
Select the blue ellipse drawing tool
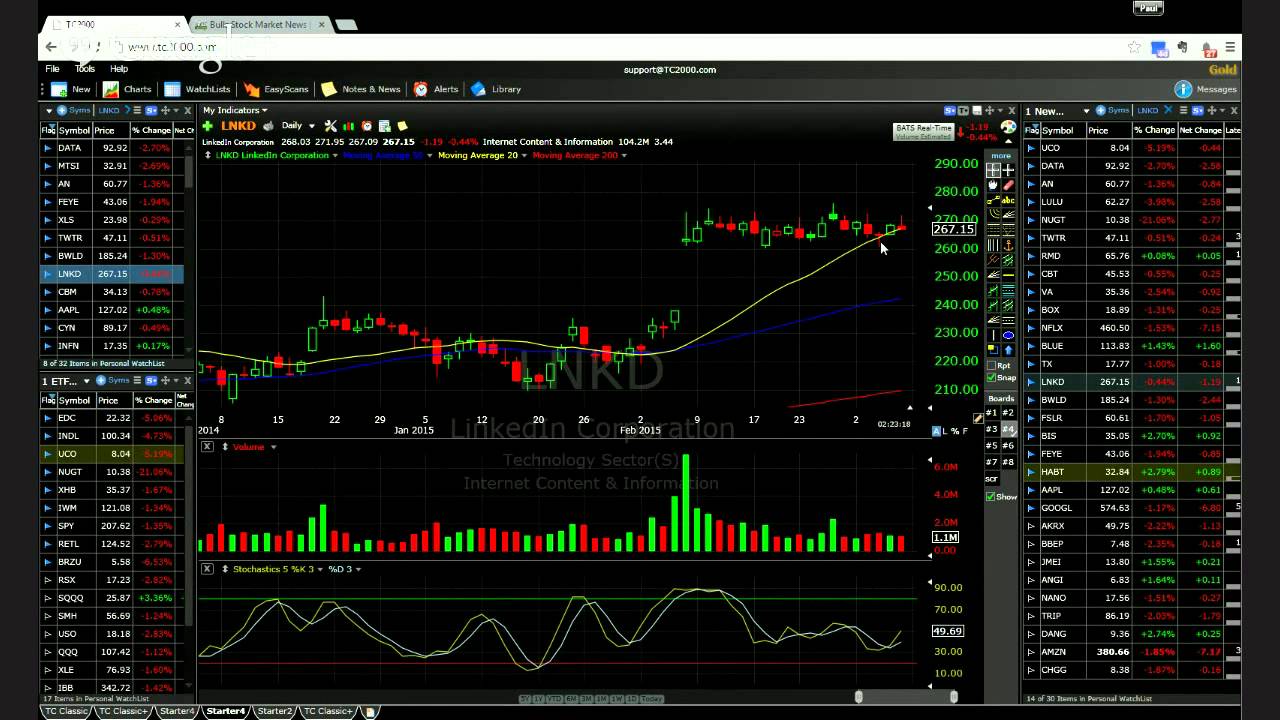tap(1008, 335)
